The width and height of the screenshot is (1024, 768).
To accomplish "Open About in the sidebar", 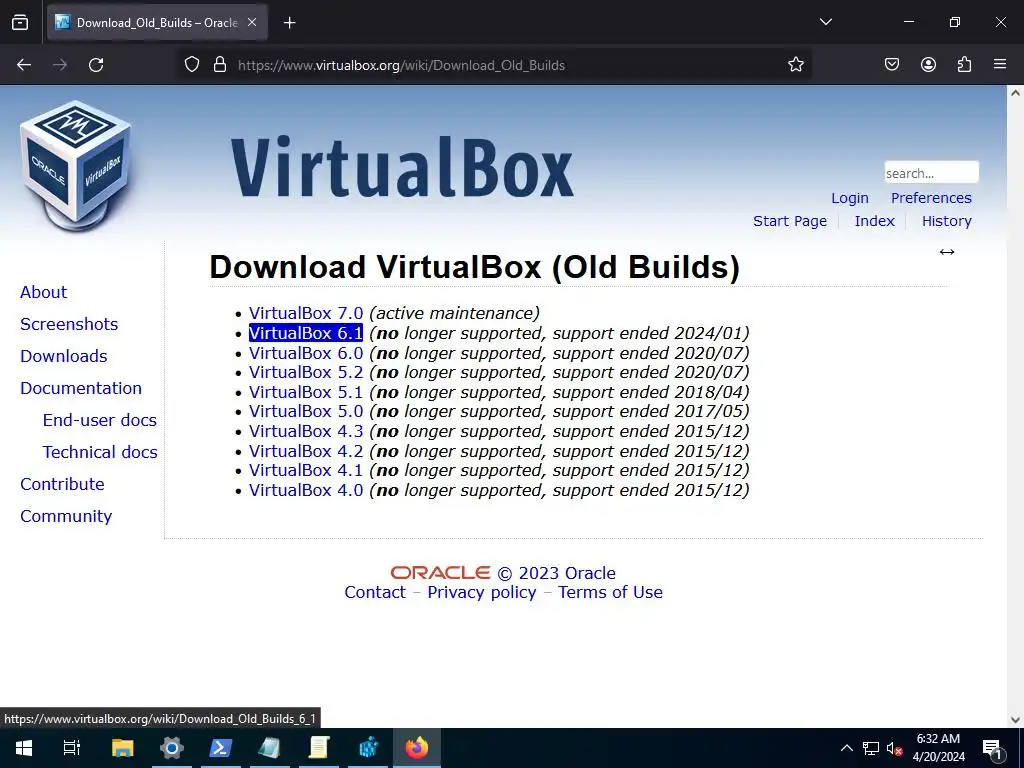I will pos(43,292).
